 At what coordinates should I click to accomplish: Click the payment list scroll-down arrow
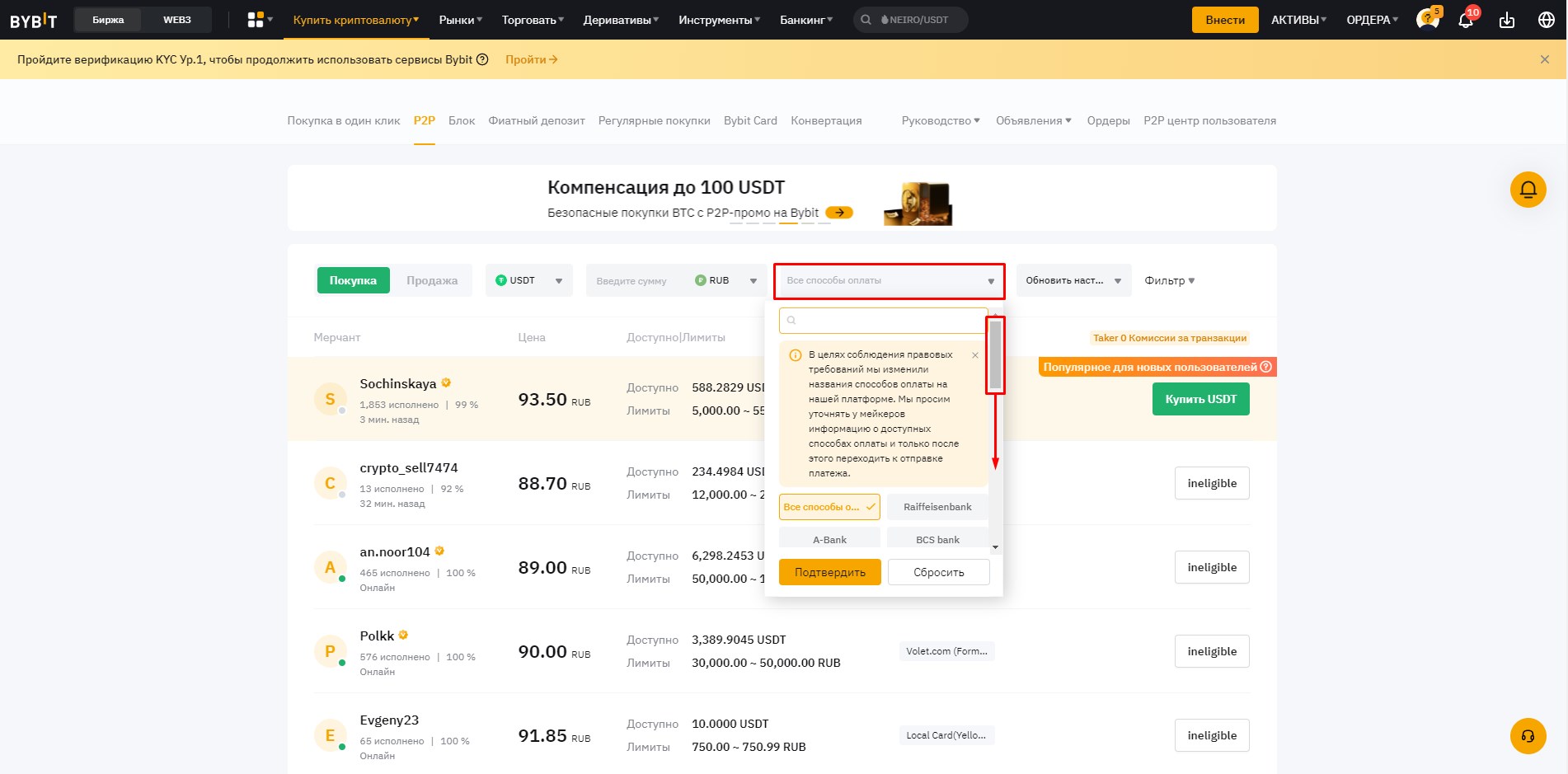point(995,547)
